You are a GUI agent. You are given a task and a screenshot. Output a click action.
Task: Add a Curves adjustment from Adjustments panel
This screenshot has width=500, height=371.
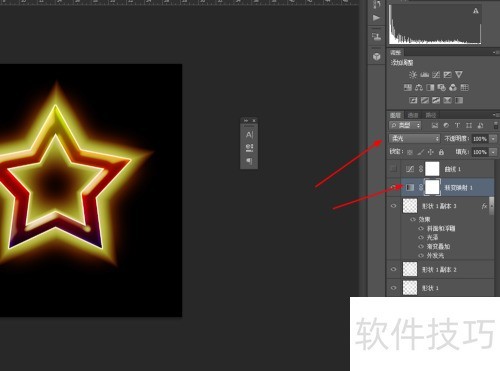tap(436, 75)
